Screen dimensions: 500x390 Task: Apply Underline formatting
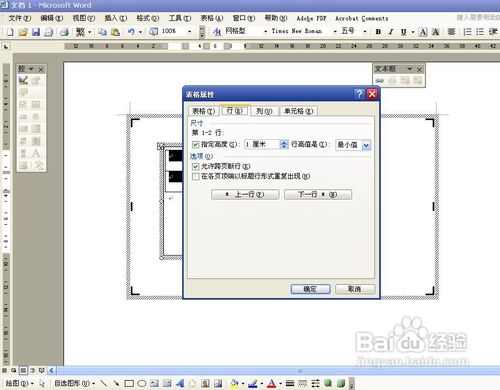(403, 32)
